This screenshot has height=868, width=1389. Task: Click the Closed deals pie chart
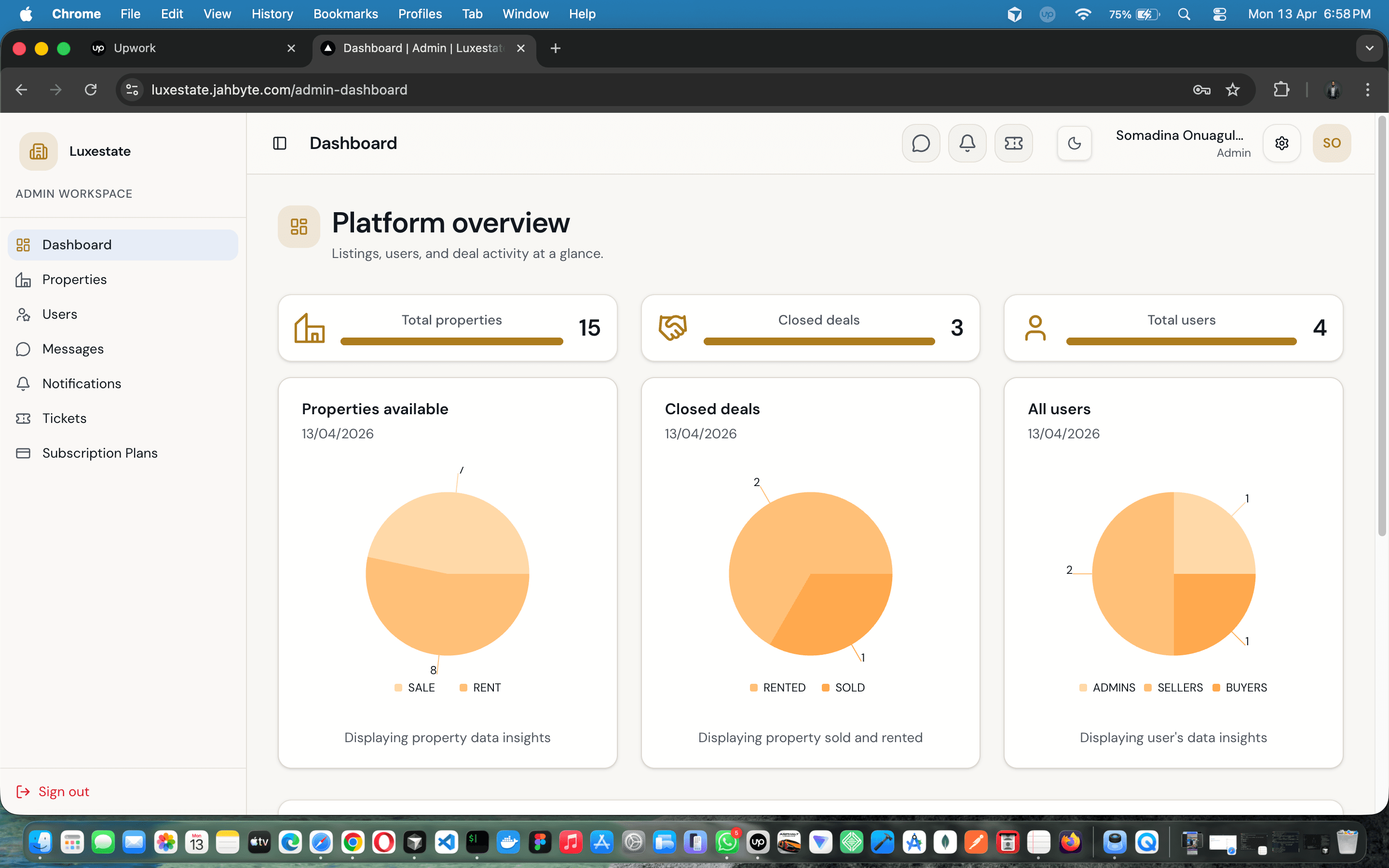click(x=809, y=574)
